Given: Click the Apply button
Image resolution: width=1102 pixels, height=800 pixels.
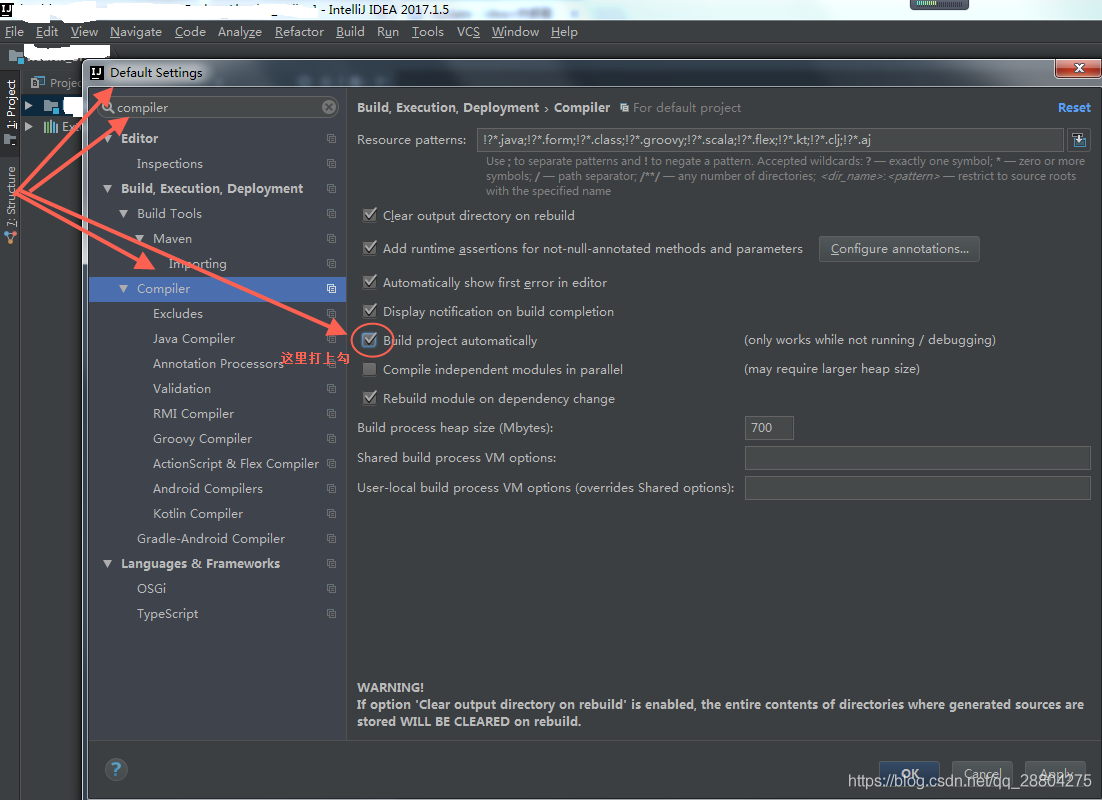Looking at the screenshot, I should tap(1055, 774).
